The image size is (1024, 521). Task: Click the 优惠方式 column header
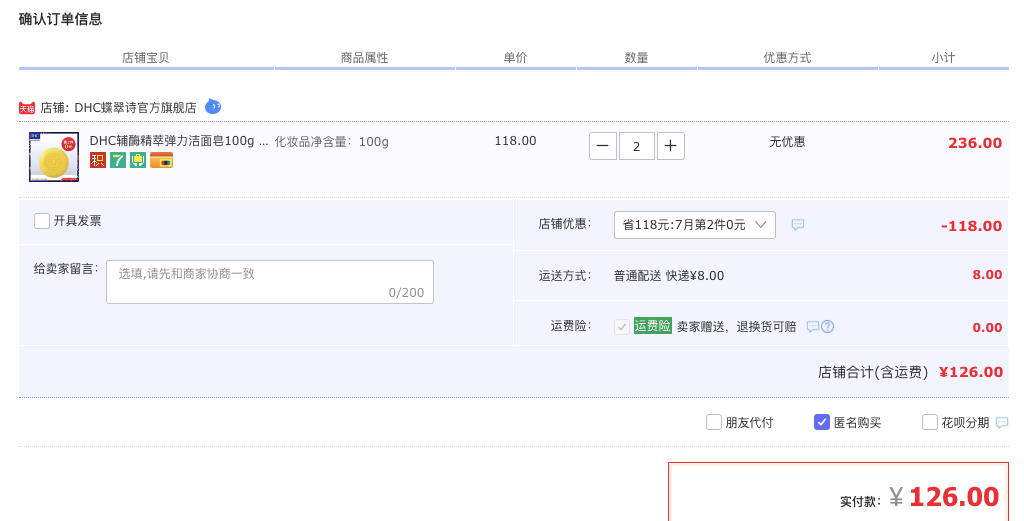(788, 57)
